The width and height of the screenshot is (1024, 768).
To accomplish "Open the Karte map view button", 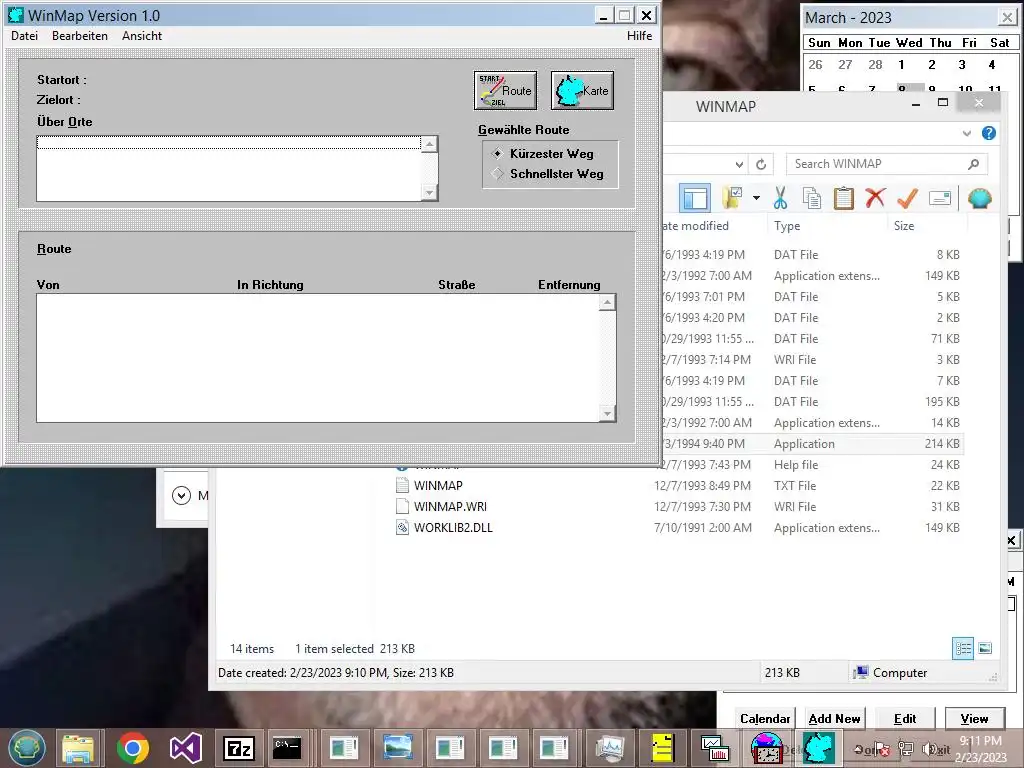I will click(583, 91).
